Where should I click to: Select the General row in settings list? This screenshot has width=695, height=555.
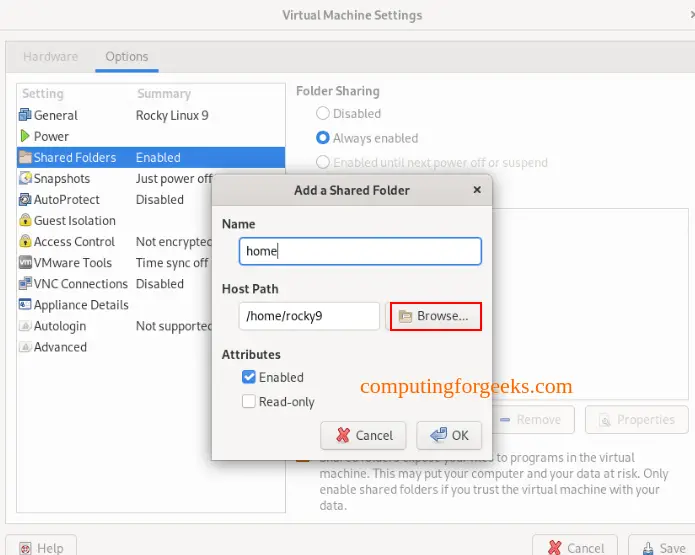(x=151, y=115)
